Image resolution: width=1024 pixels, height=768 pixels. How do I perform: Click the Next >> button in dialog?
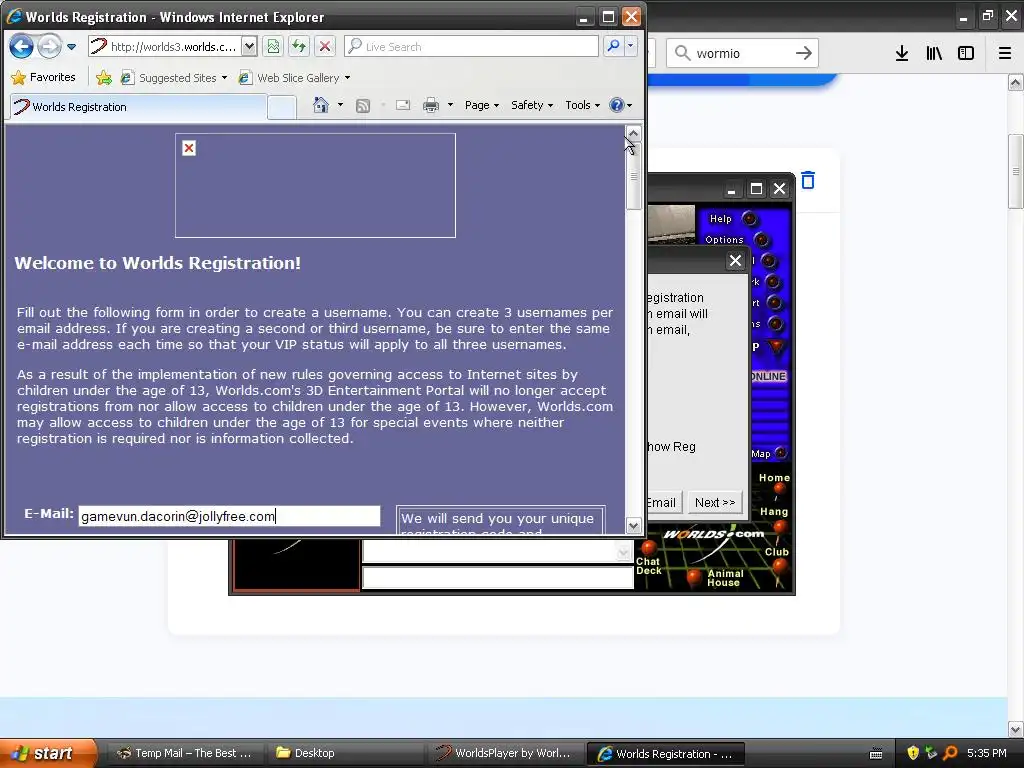715,502
